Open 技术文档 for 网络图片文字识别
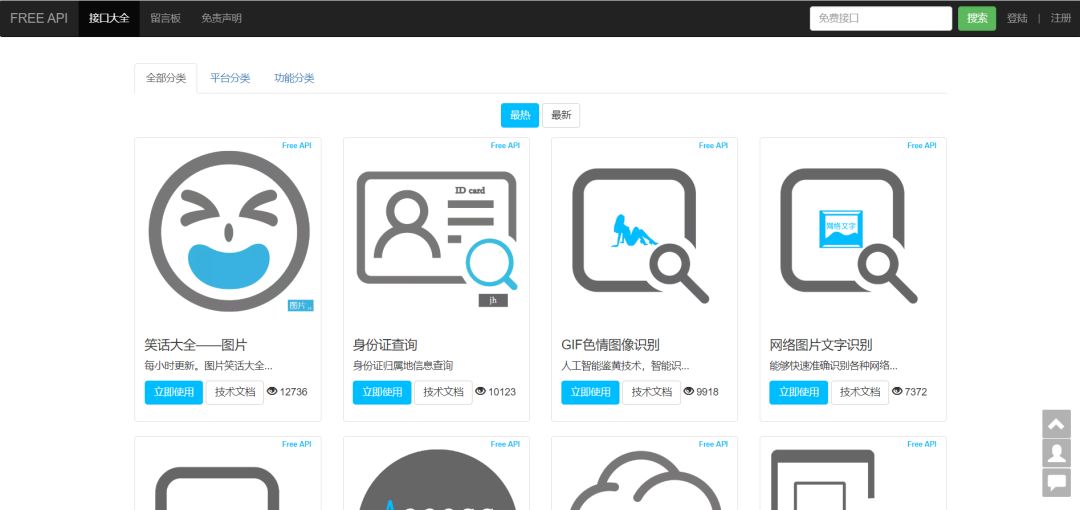Viewport: 1080px width, 510px height. click(x=860, y=392)
